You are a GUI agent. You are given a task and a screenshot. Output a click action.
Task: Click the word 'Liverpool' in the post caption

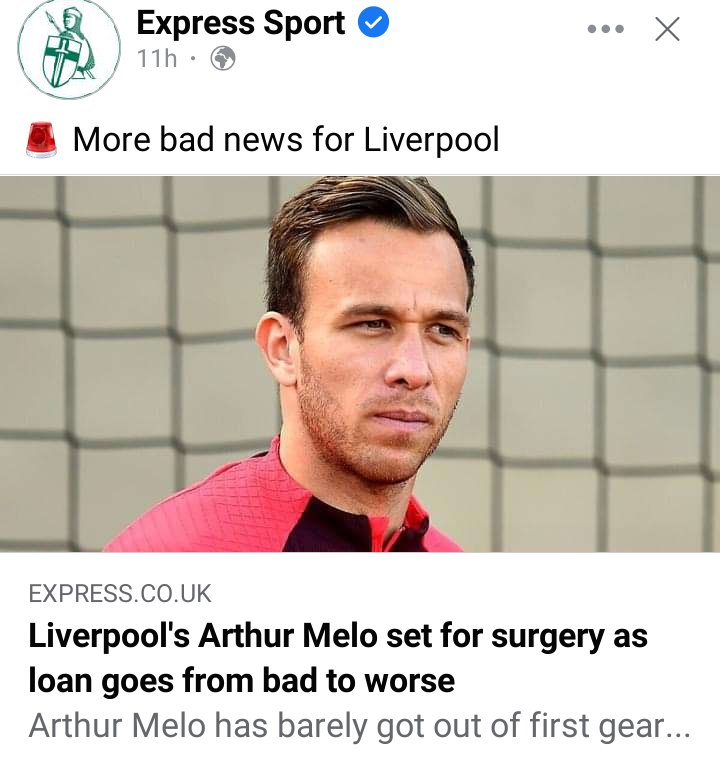pos(431,140)
